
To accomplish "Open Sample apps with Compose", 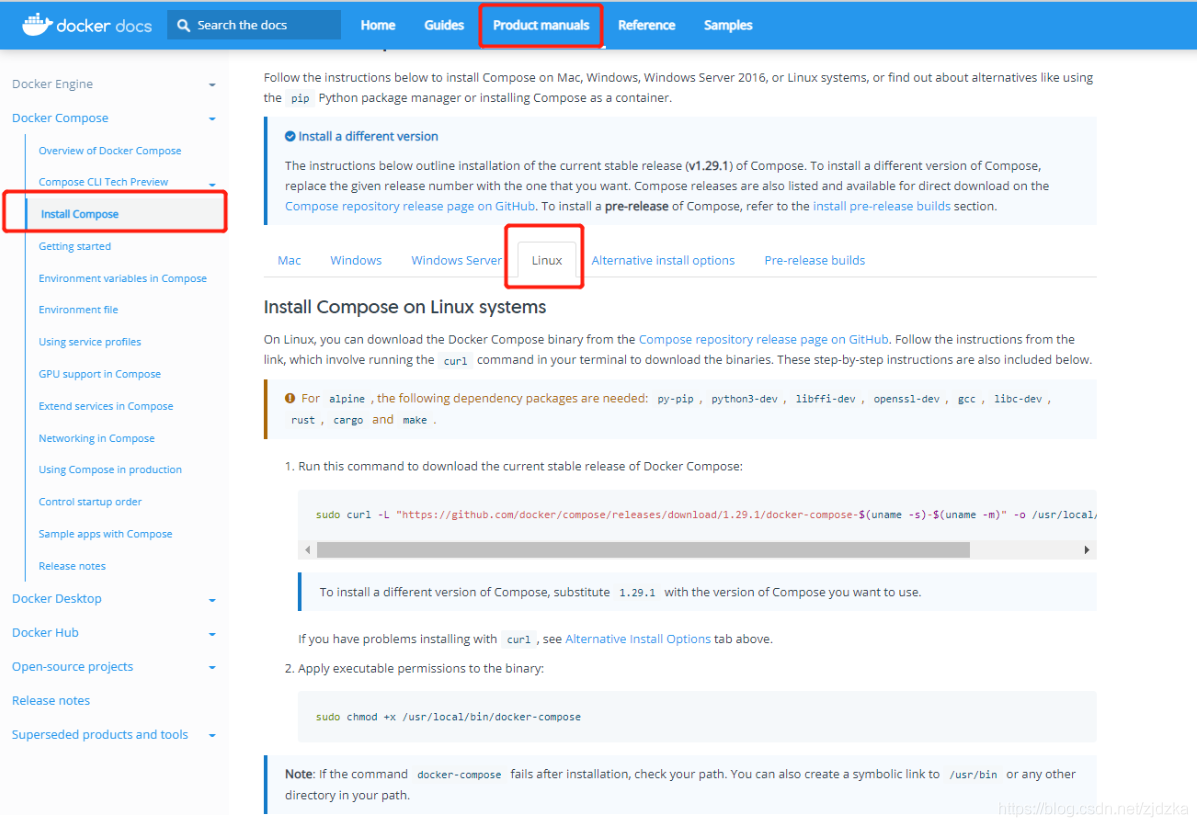I will pos(105,533).
